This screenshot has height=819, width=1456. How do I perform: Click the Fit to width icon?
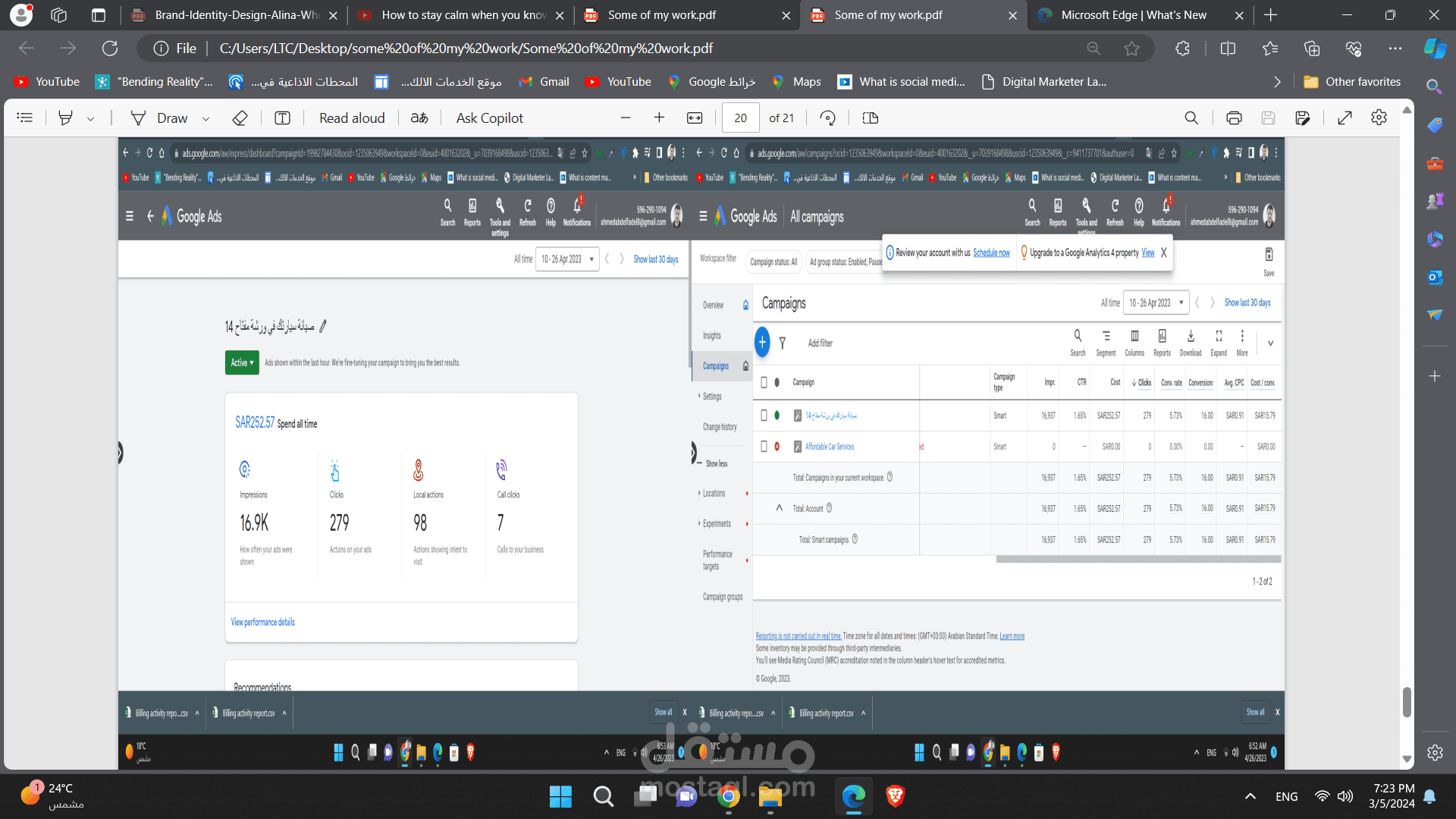point(695,118)
